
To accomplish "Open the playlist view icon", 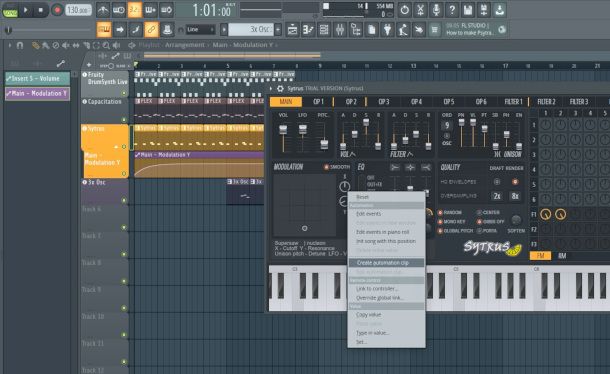I will pyautogui.click(x=292, y=30).
